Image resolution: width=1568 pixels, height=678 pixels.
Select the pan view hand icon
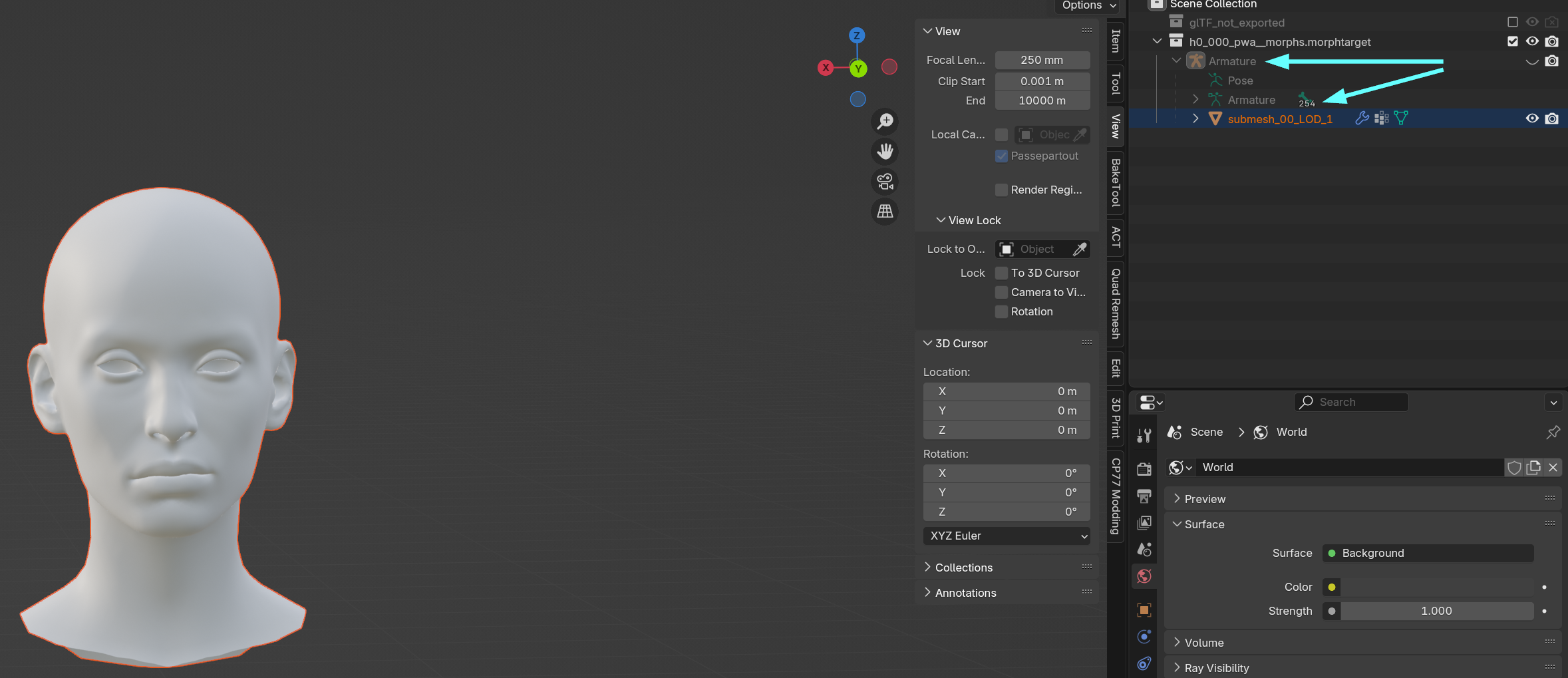pyautogui.click(x=885, y=152)
